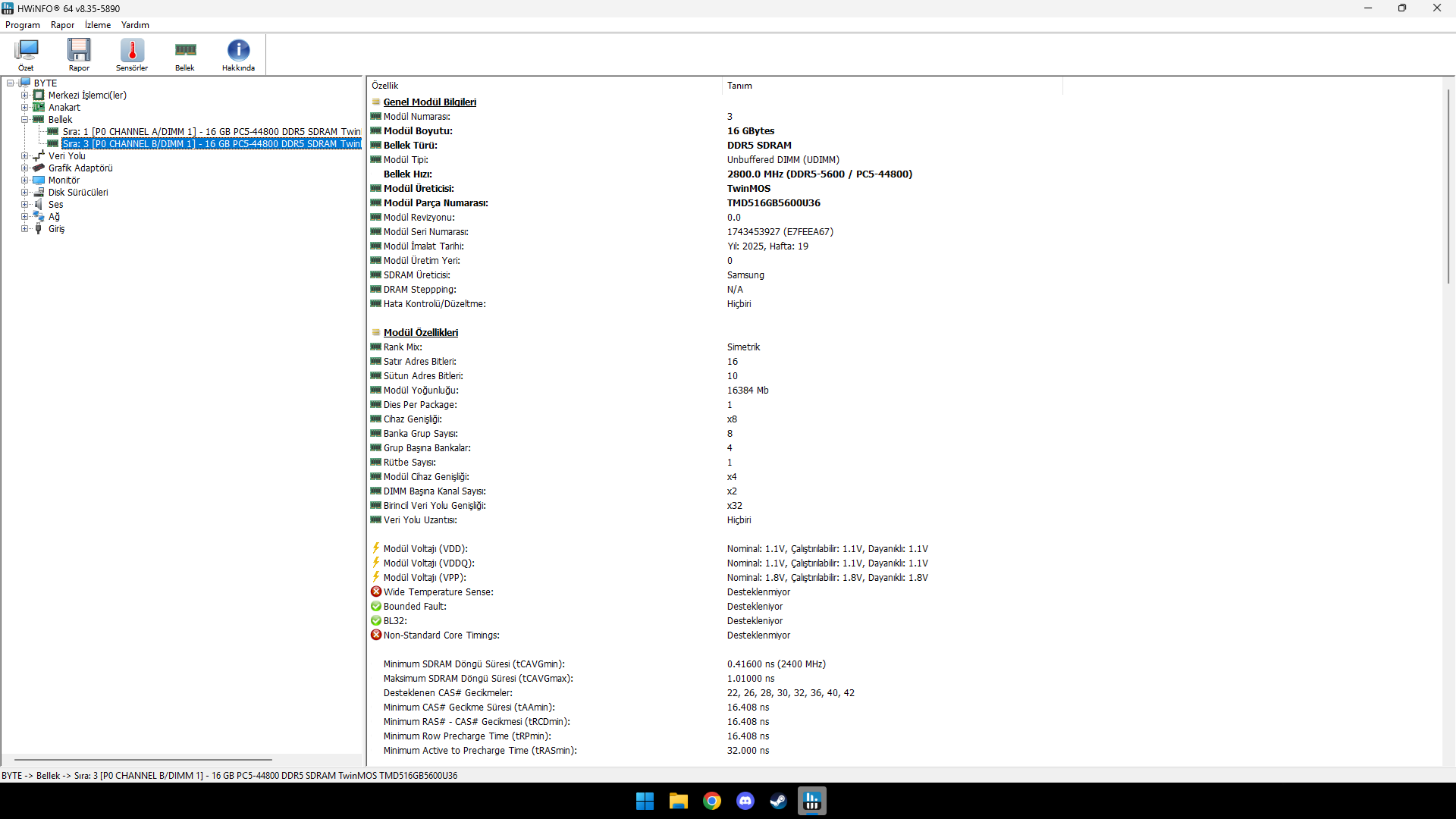Select the SDRAM Üreticisi row

(x=716, y=275)
